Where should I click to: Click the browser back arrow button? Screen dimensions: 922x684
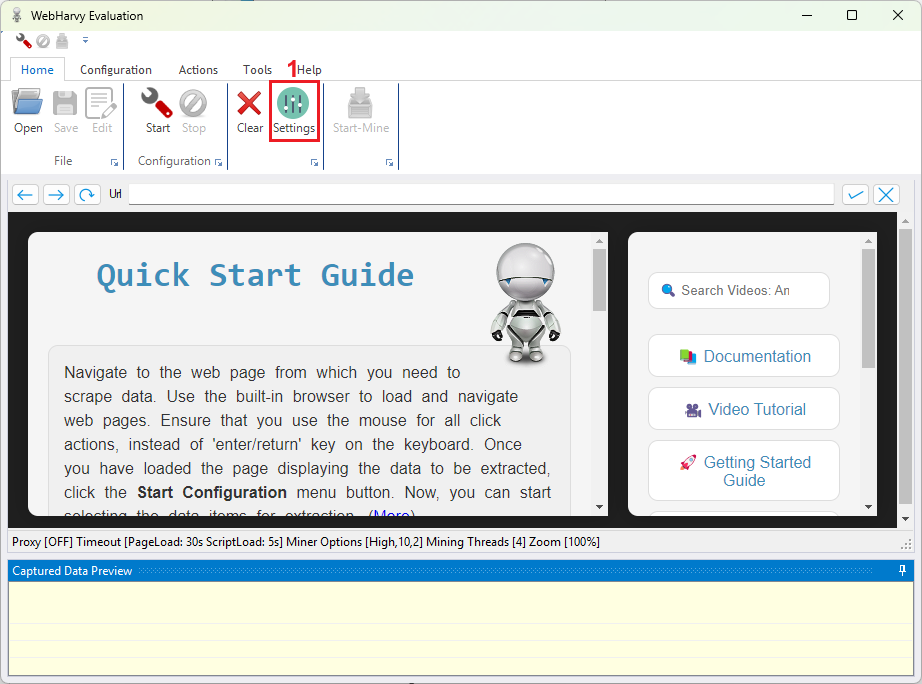pyautogui.click(x=26, y=195)
